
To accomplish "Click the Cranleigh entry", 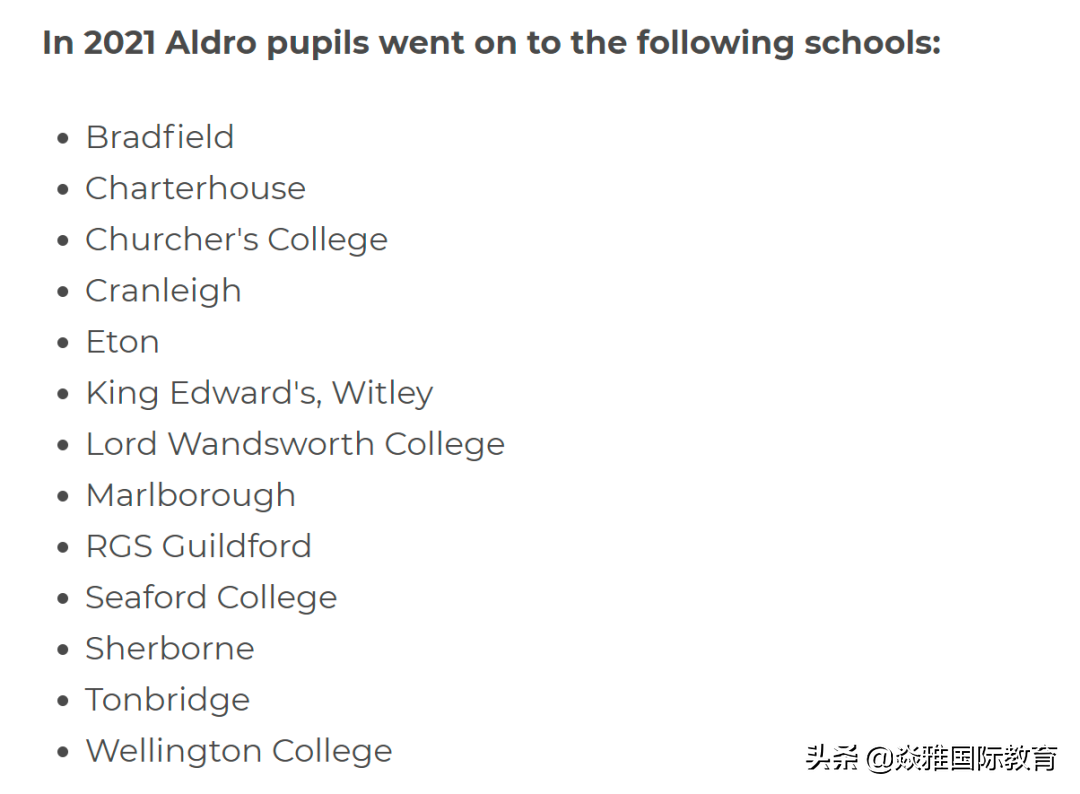I will point(163,290).
